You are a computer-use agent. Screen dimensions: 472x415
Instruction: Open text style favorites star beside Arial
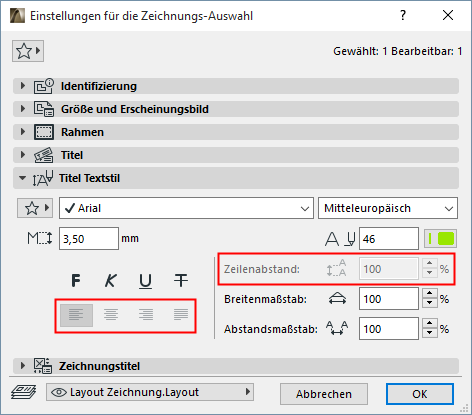[35, 208]
